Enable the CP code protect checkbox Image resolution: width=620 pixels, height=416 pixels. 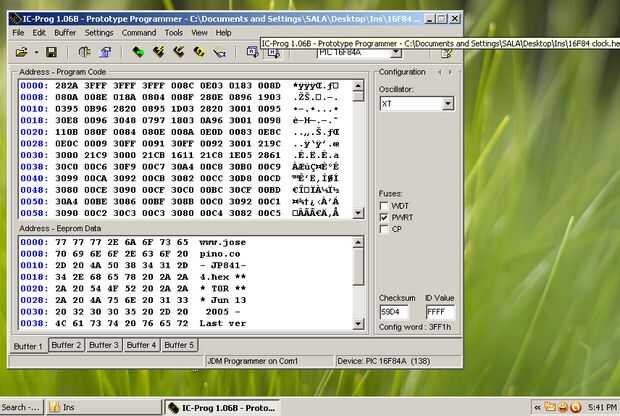pos(383,229)
